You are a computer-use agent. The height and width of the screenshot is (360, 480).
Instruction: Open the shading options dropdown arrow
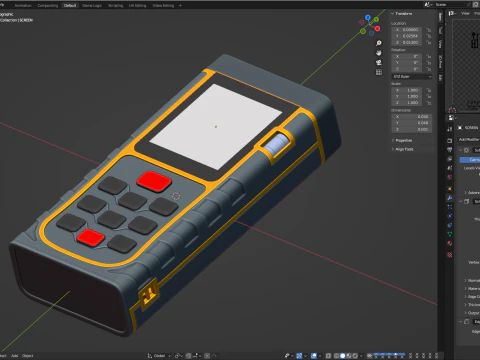pyautogui.click(x=361, y=356)
